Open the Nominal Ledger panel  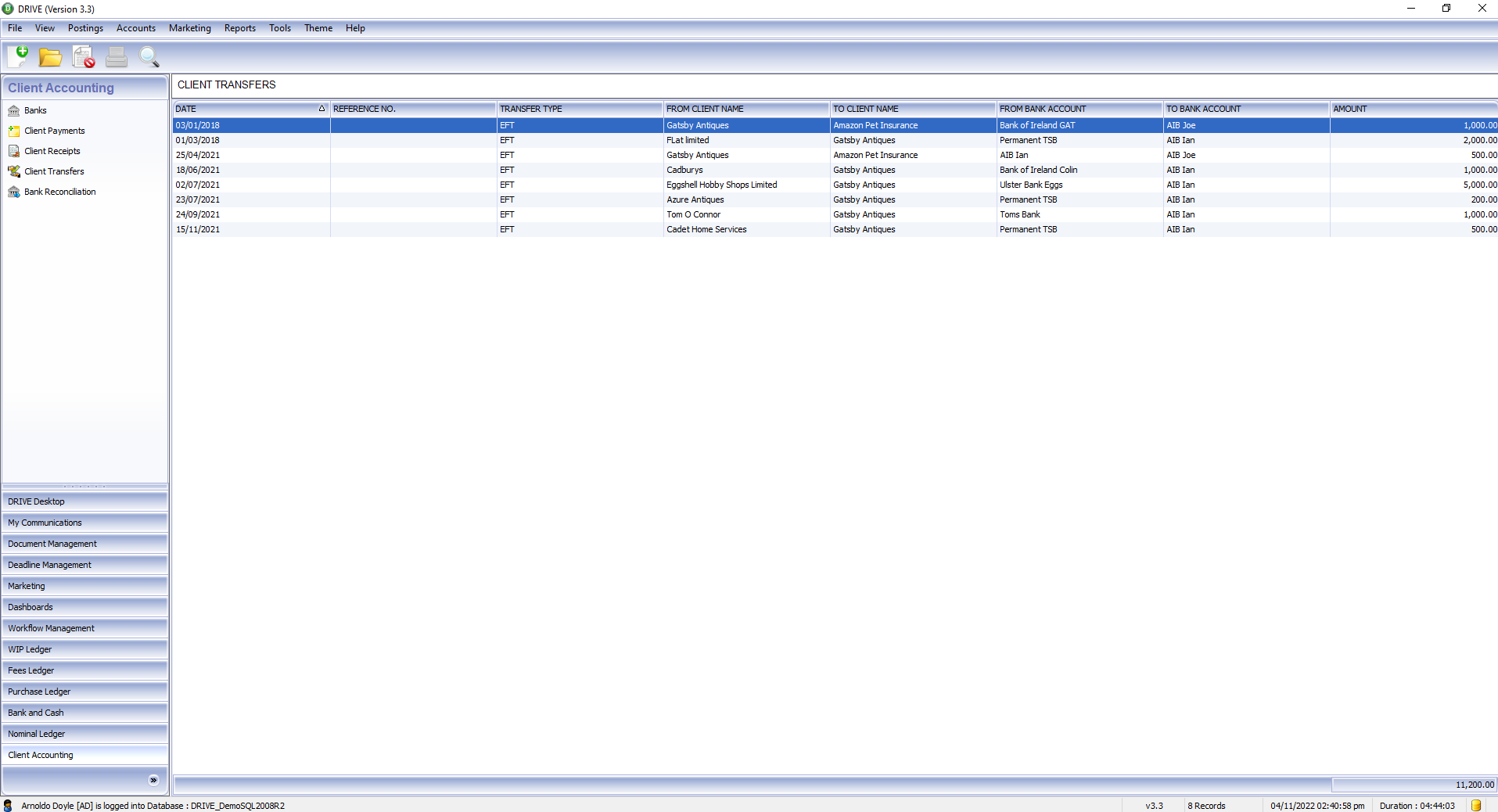pos(84,734)
